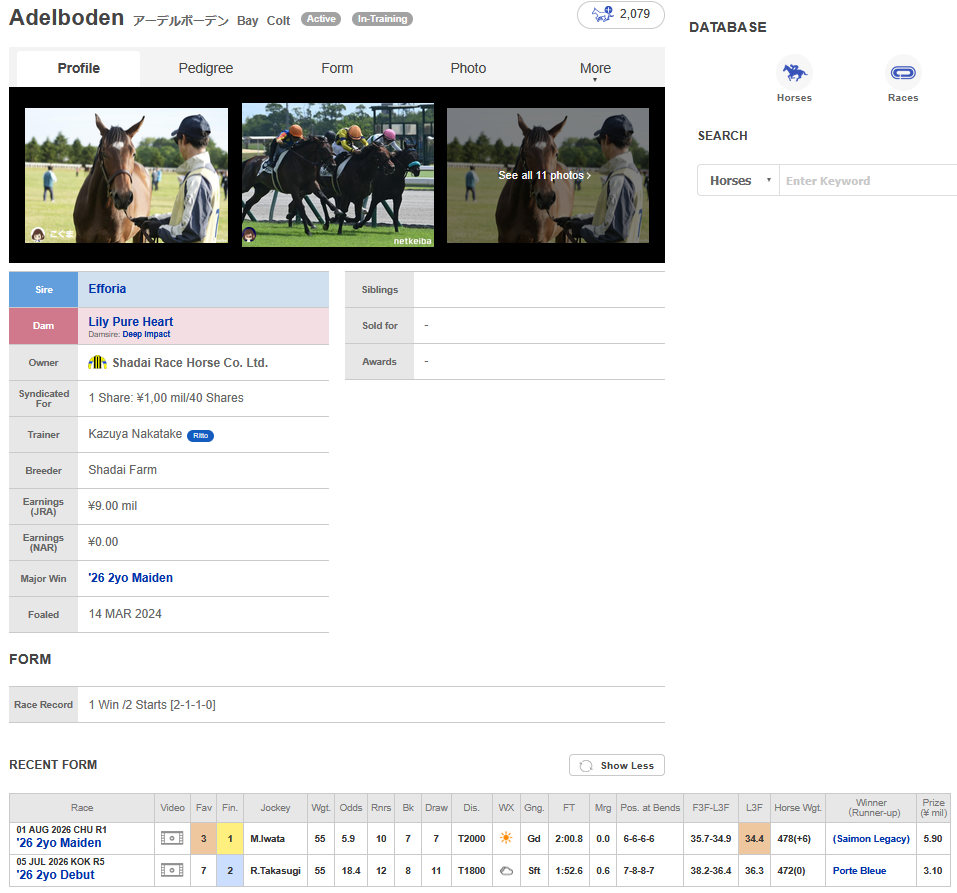Switch to the Profile tab
The image size is (957, 893).
click(x=79, y=68)
